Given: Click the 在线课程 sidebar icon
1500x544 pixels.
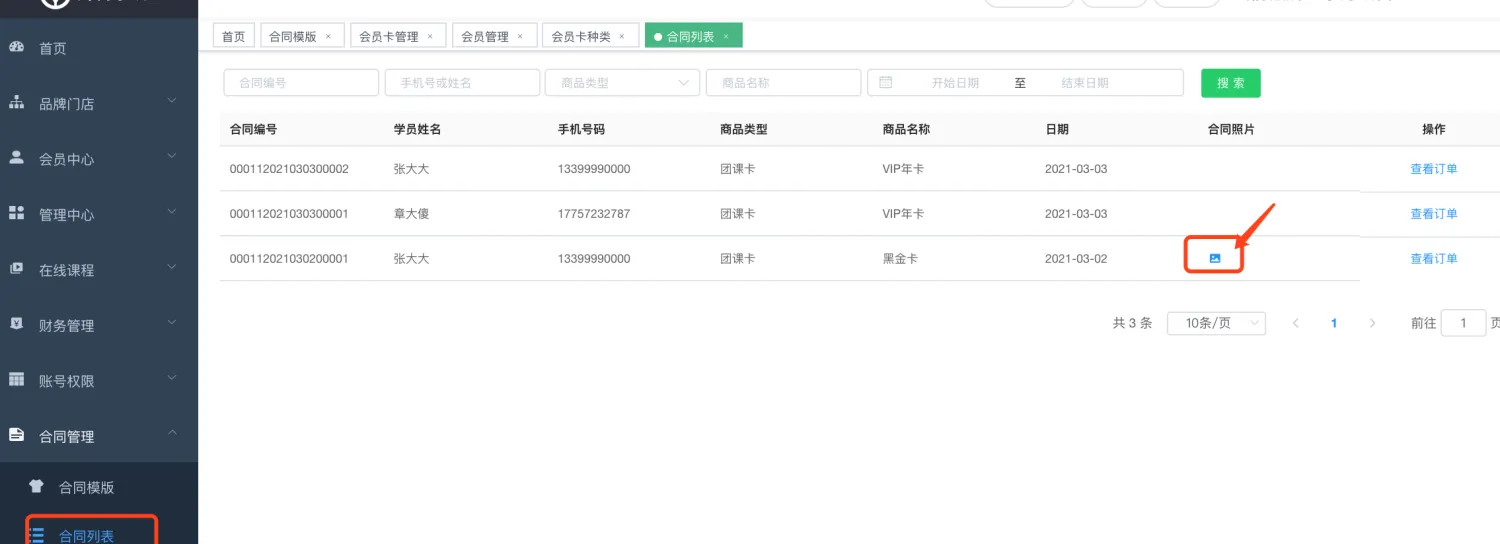Looking at the screenshot, I should pyautogui.click(x=16, y=269).
